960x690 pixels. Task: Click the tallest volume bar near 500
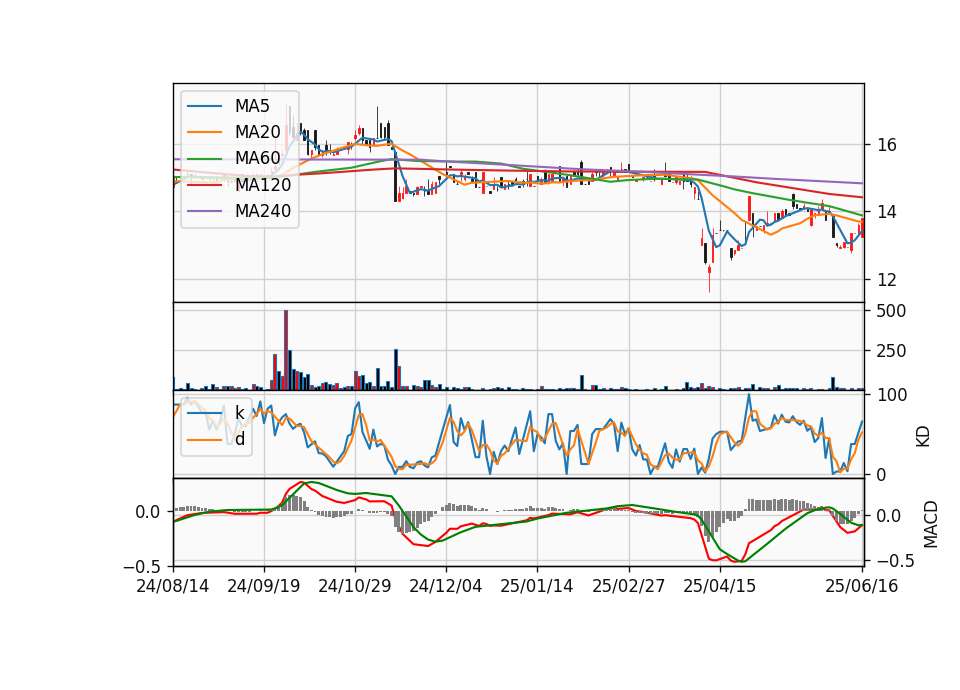[286, 350]
